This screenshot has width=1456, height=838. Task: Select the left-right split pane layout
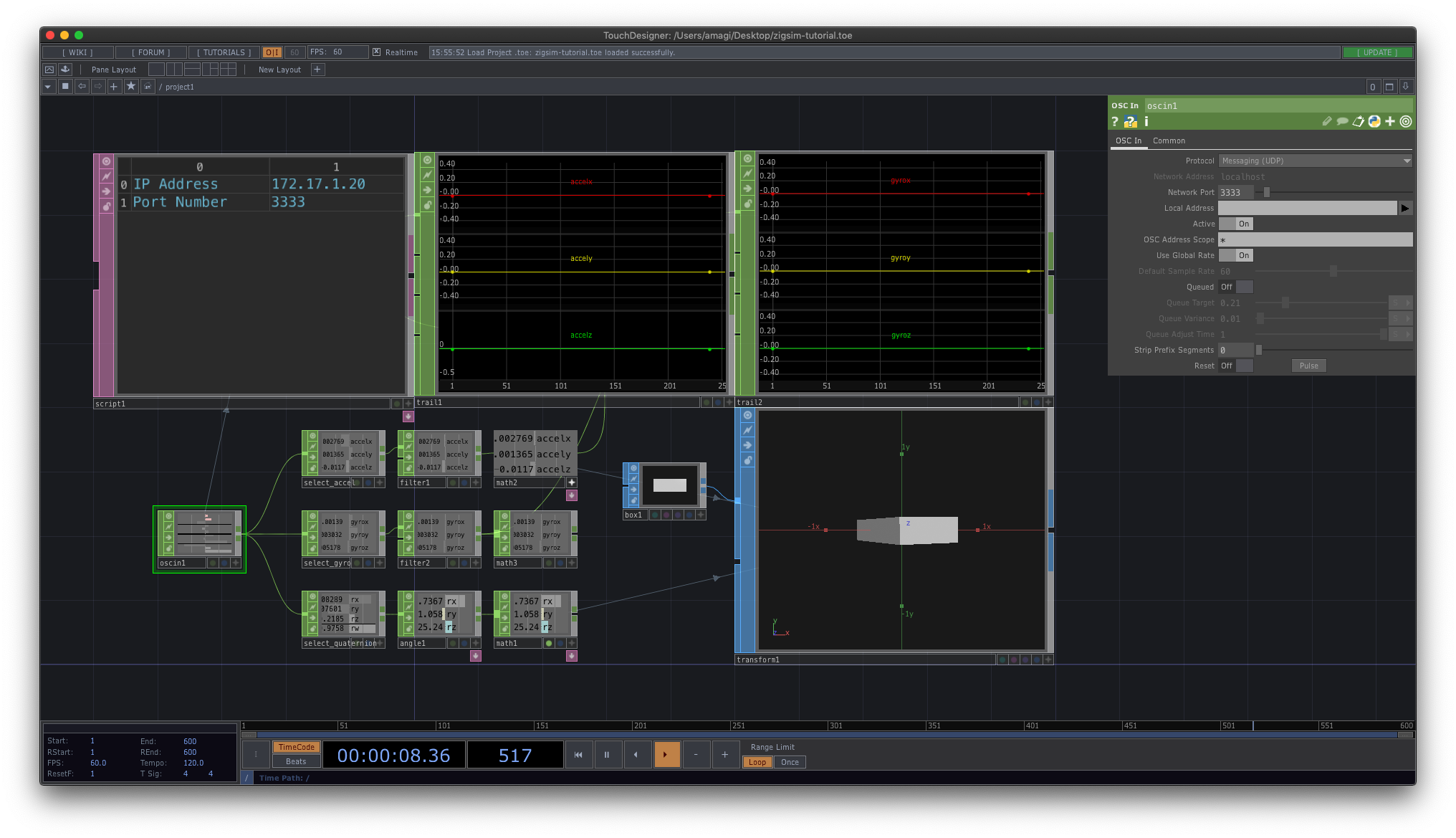[x=174, y=70]
